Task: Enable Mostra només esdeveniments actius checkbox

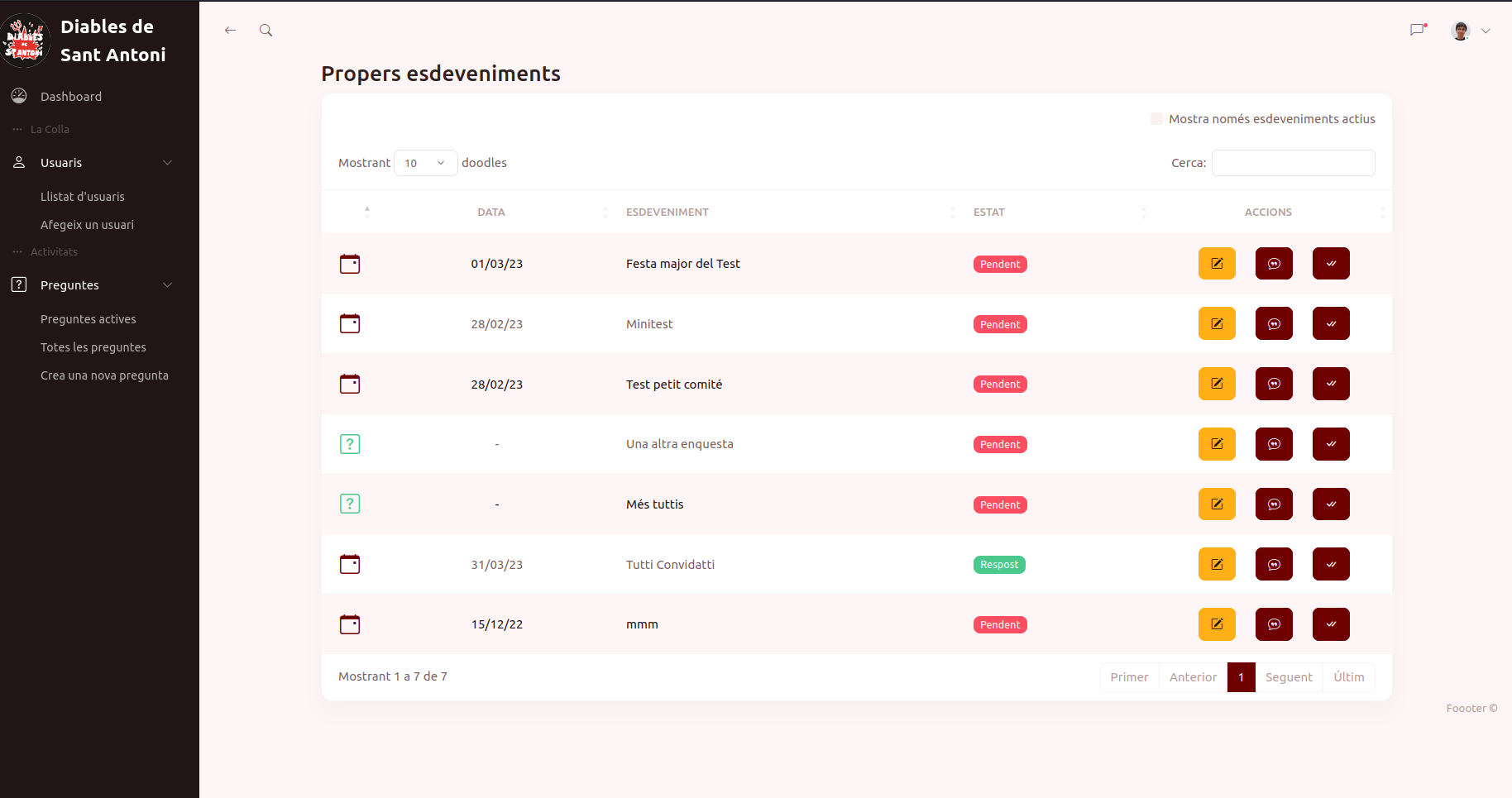Action: pos(1156,119)
